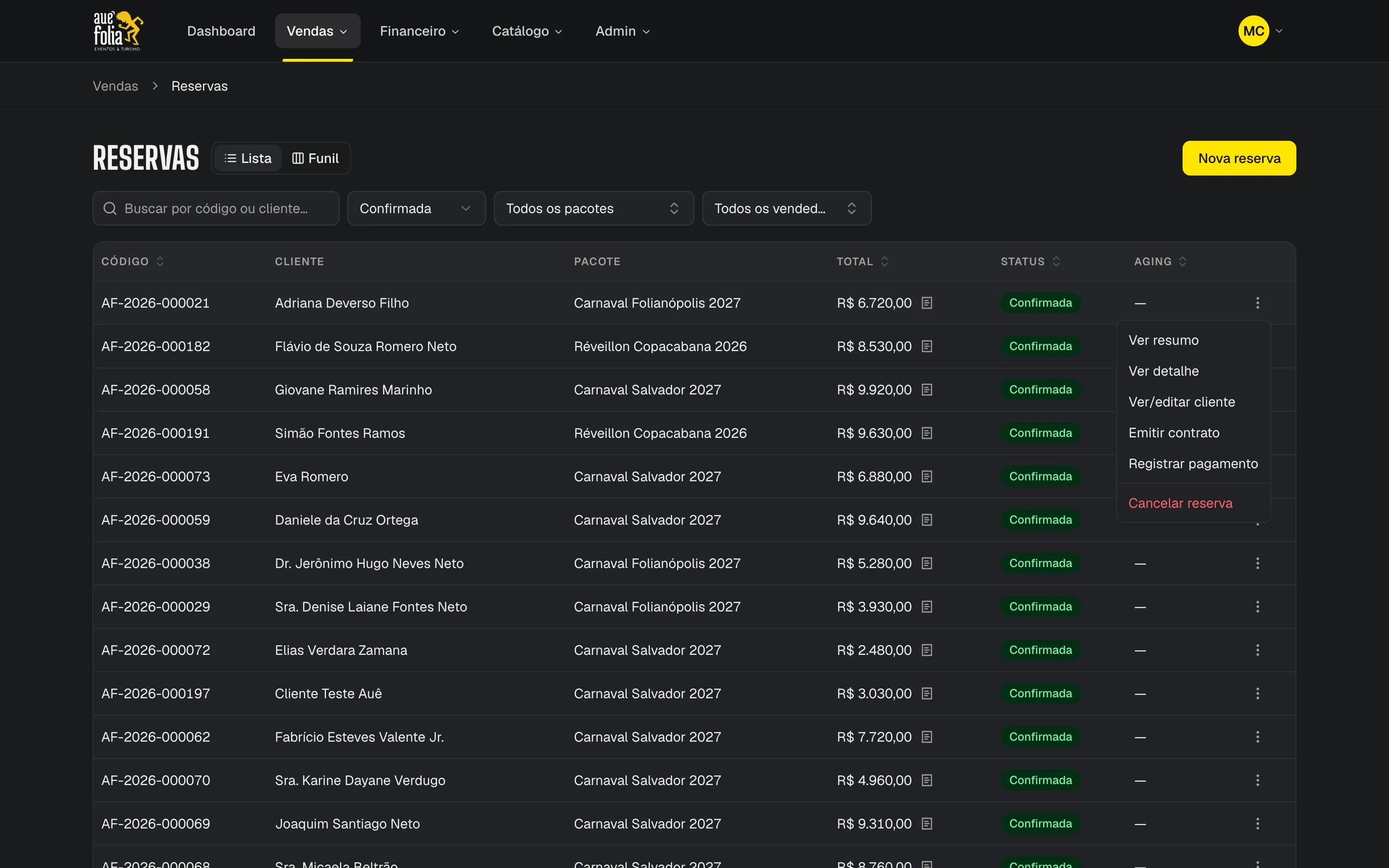Select Ver resumo from context menu
Image resolution: width=1389 pixels, height=868 pixels.
[x=1193, y=340]
